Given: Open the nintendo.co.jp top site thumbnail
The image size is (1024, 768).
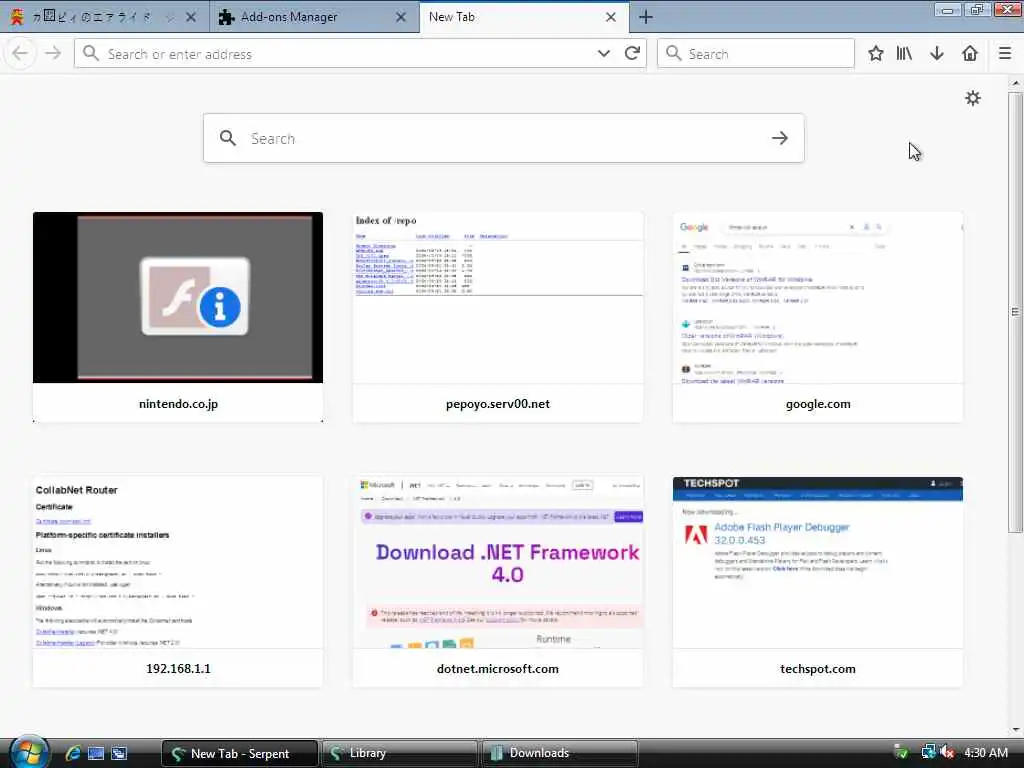Looking at the screenshot, I should (178, 297).
